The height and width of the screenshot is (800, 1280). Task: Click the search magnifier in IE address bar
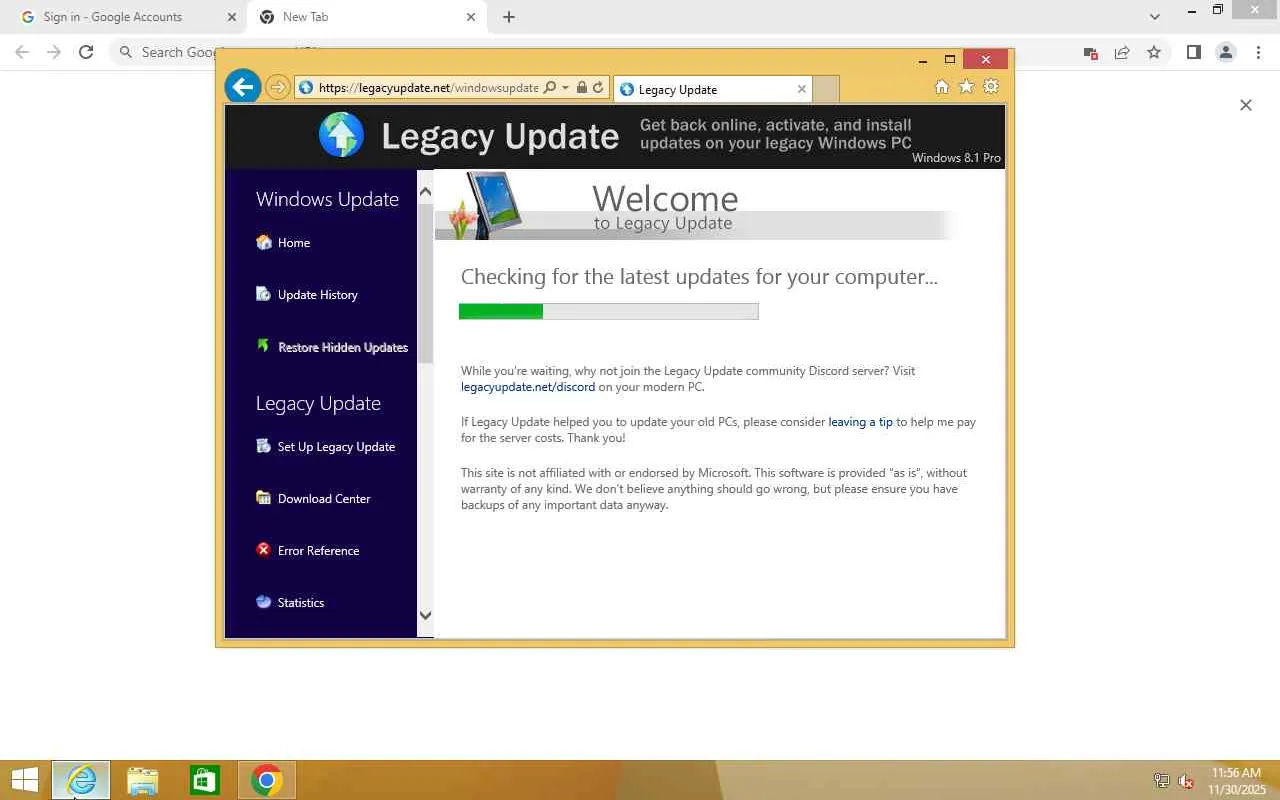(x=549, y=88)
